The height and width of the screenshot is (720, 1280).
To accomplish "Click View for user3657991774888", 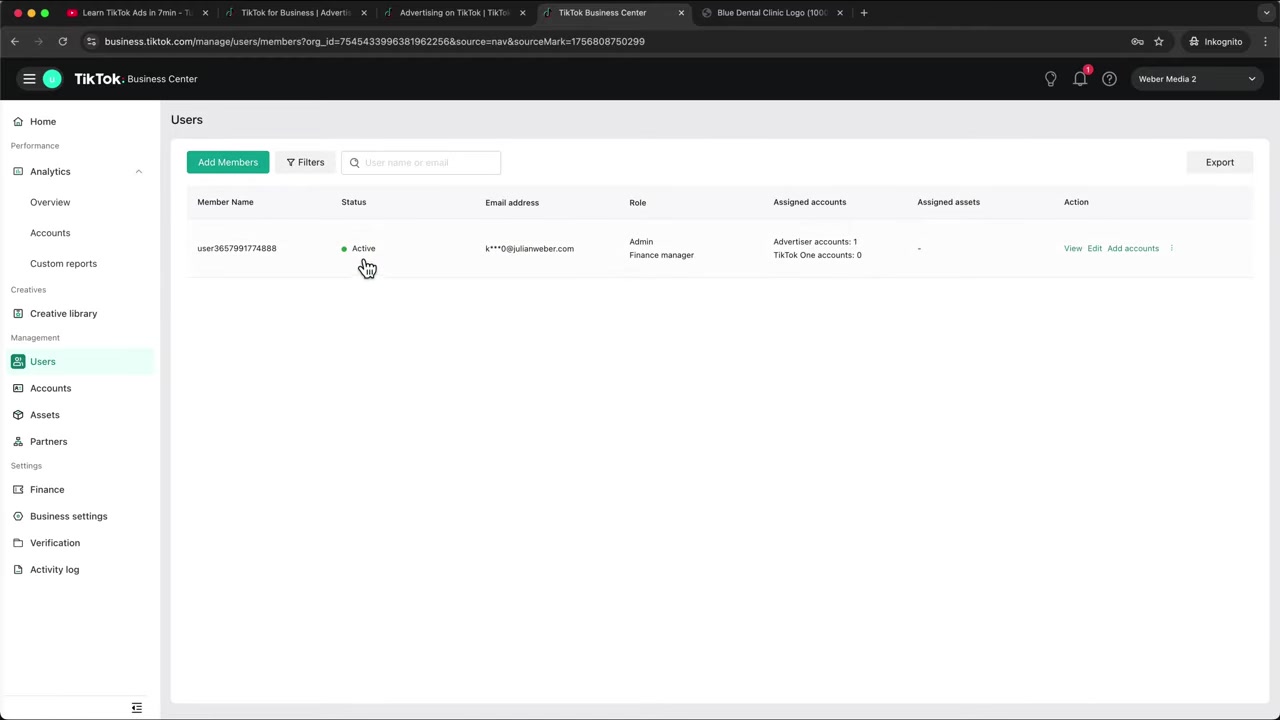I will click(1073, 248).
